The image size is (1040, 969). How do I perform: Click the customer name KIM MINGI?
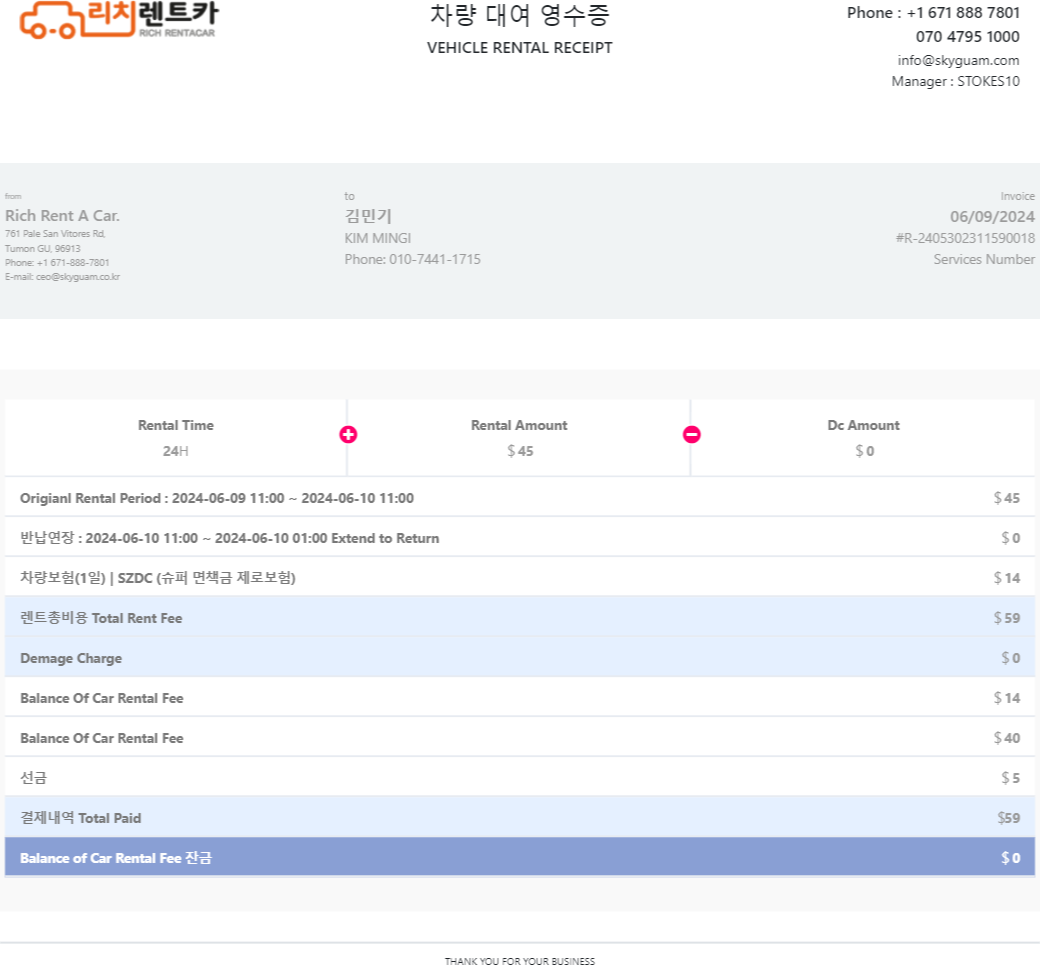point(377,238)
